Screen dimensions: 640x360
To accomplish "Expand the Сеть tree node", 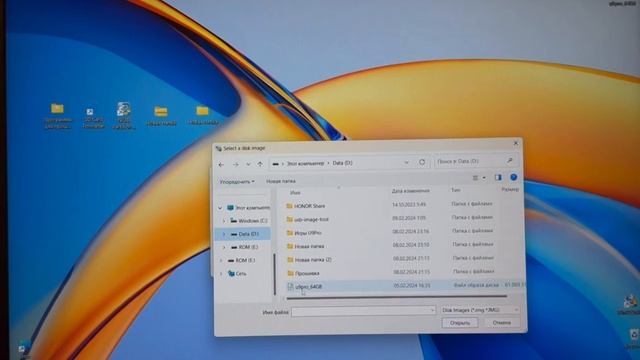I will tap(221, 274).
